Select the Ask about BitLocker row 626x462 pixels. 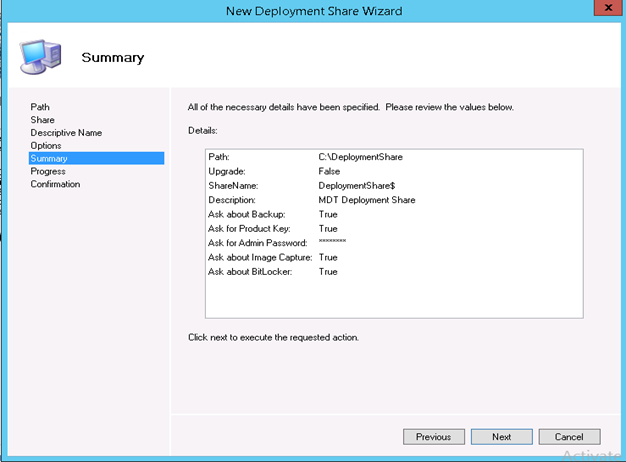[273, 271]
